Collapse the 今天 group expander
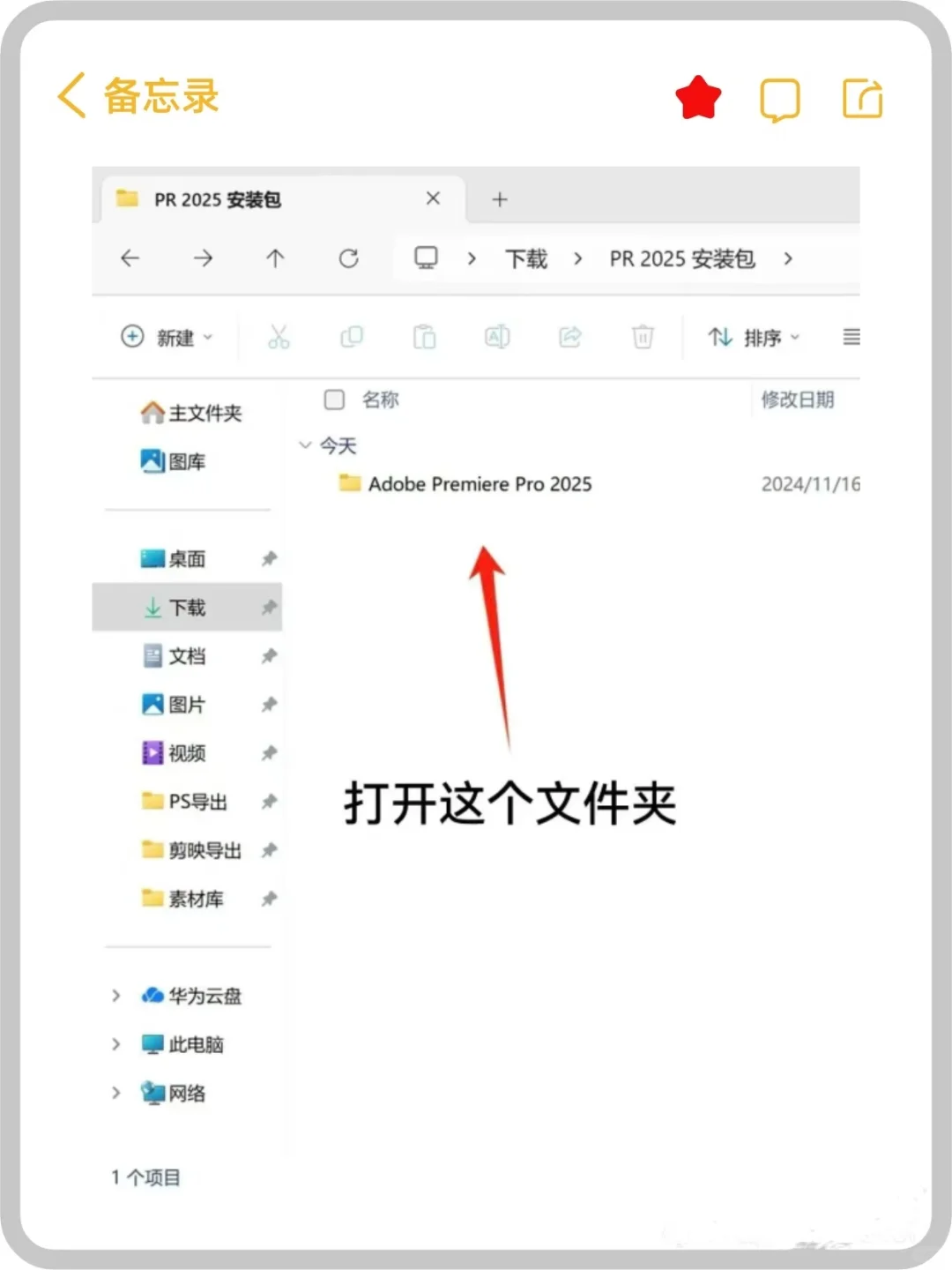Image resolution: width=952 pixels, height=1270 pixels. [306, 444]
